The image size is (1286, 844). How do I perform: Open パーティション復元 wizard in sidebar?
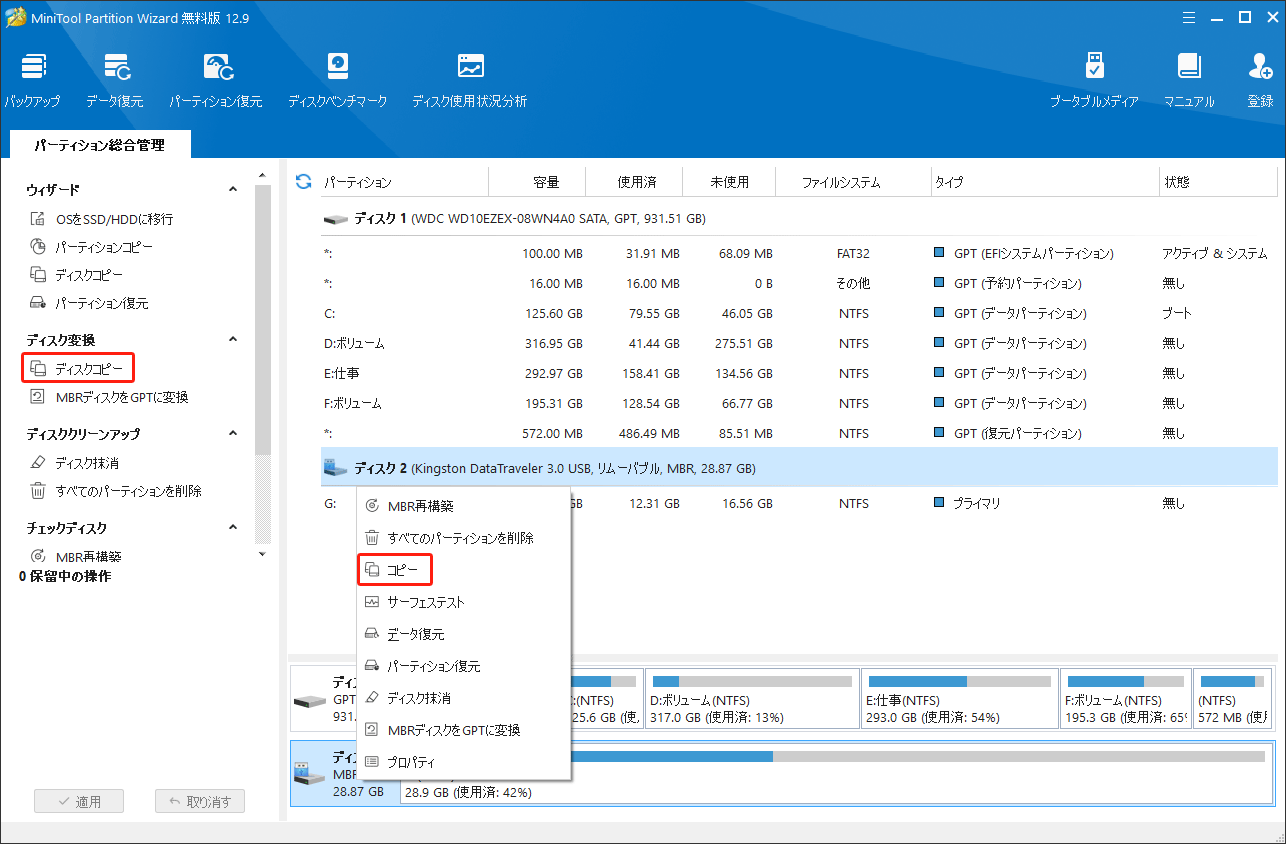point(89,303)
